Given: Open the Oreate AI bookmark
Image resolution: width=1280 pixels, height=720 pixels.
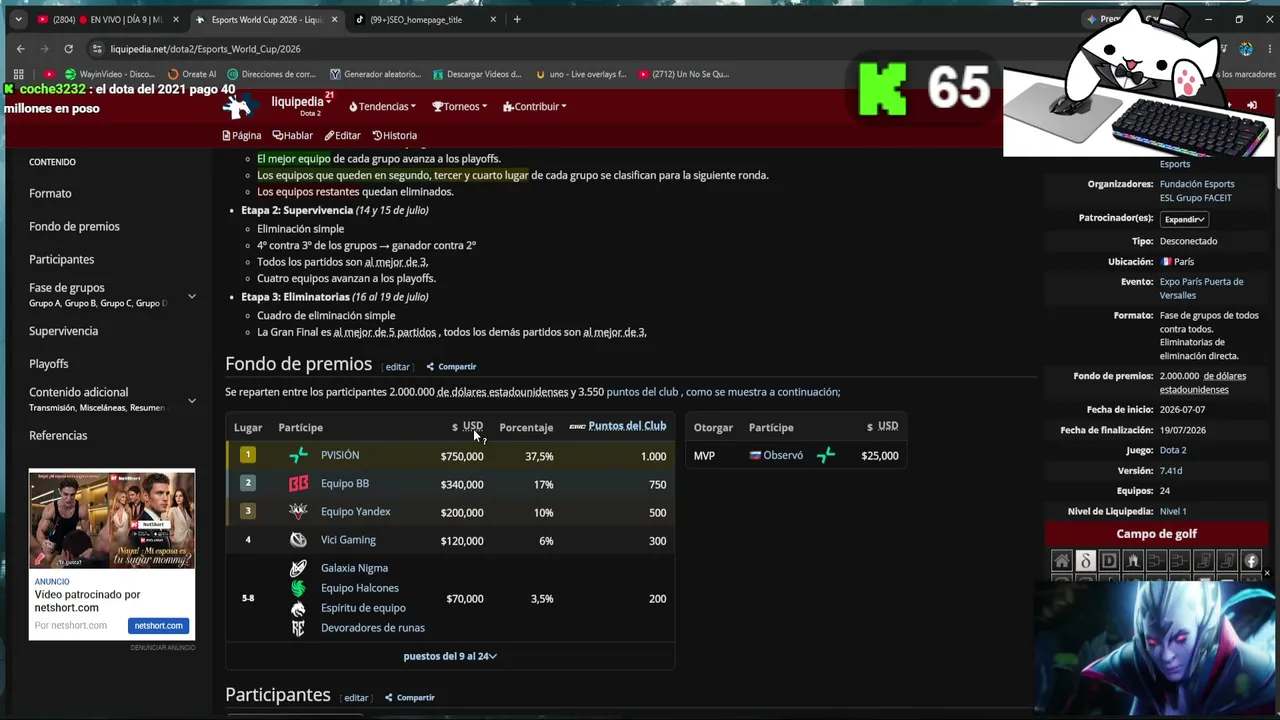Looking at the screenshot, I should pyautogui.click(x=192, y=74).
